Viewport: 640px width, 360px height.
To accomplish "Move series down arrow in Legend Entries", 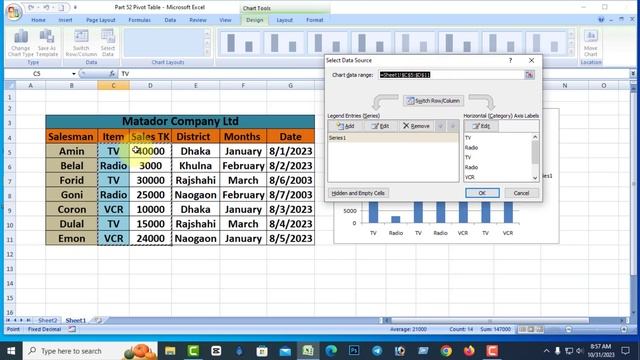I will pyautogui.click(x=453, y=126).
